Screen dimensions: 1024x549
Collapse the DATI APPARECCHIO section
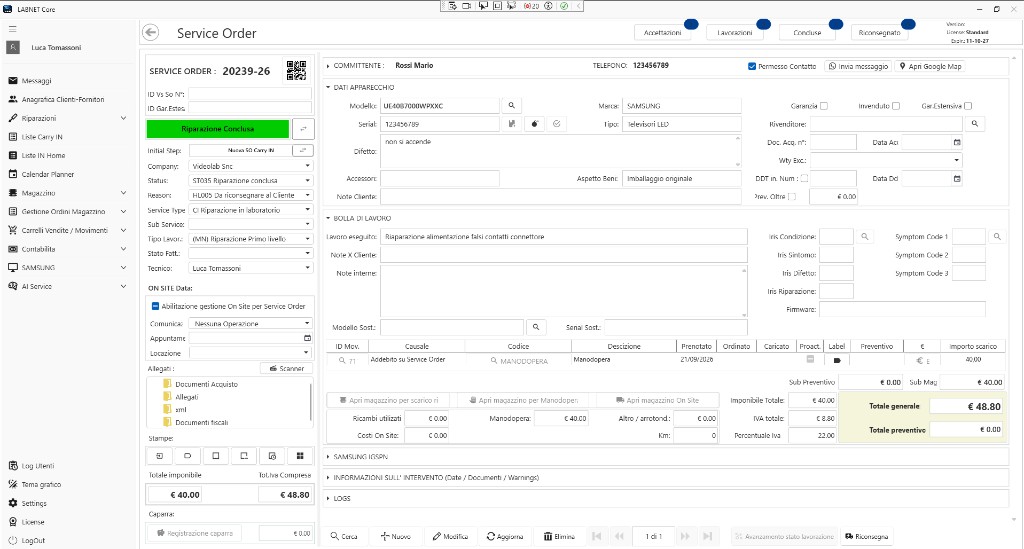coord(328,87)
